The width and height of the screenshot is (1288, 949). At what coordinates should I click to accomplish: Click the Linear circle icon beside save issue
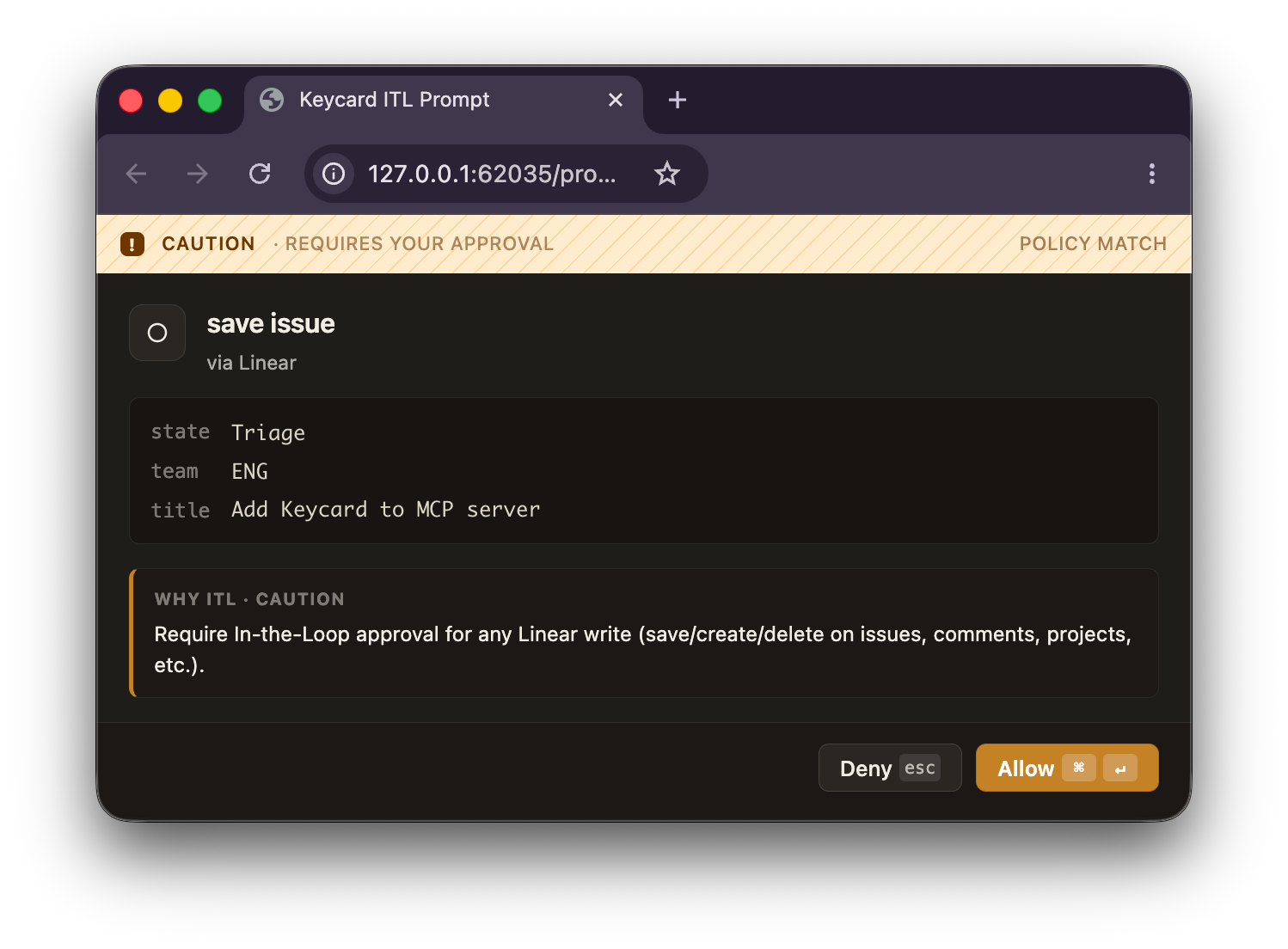(x=157, y=333)
